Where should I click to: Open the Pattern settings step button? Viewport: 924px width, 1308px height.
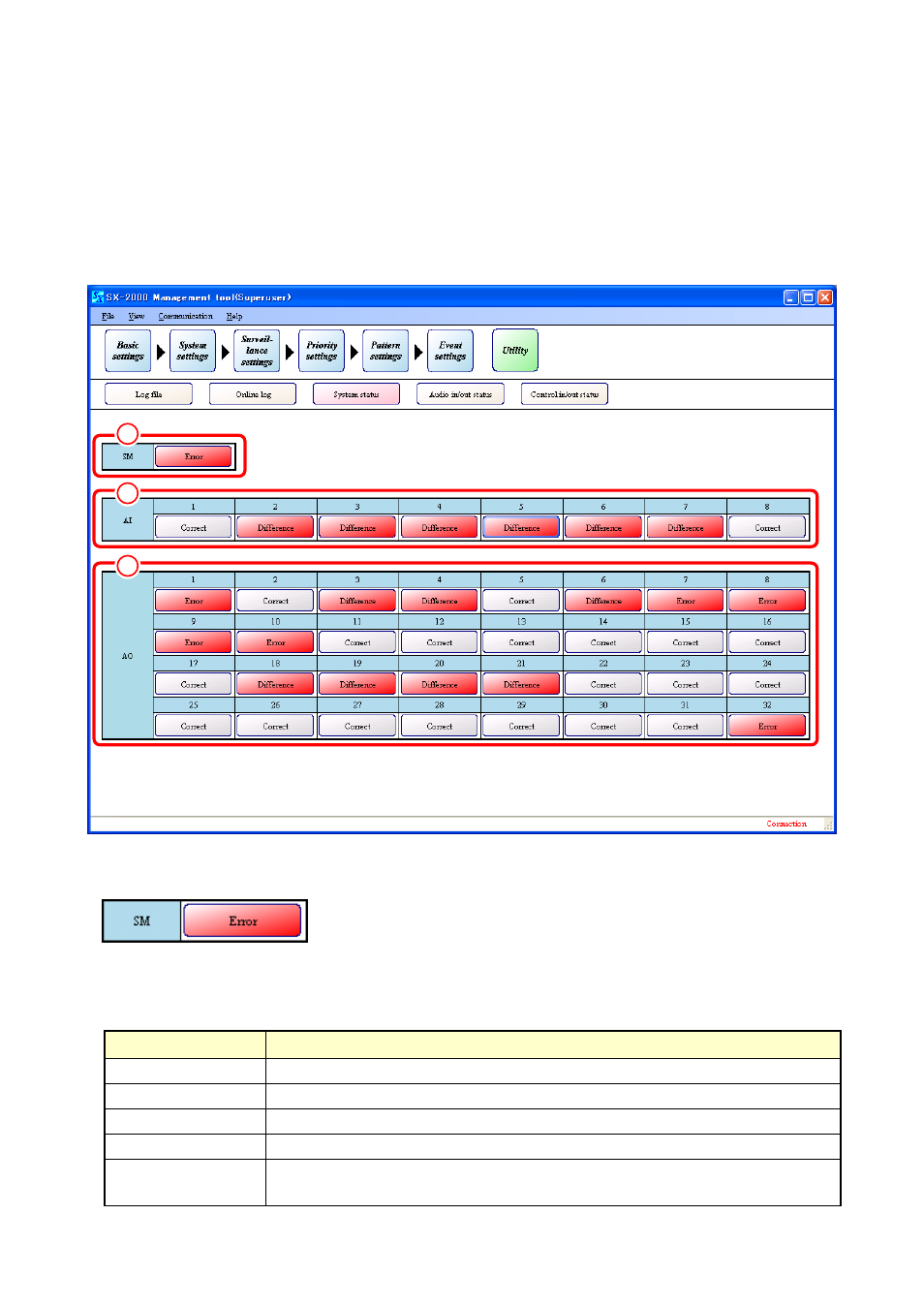click(x=385, y=351)
